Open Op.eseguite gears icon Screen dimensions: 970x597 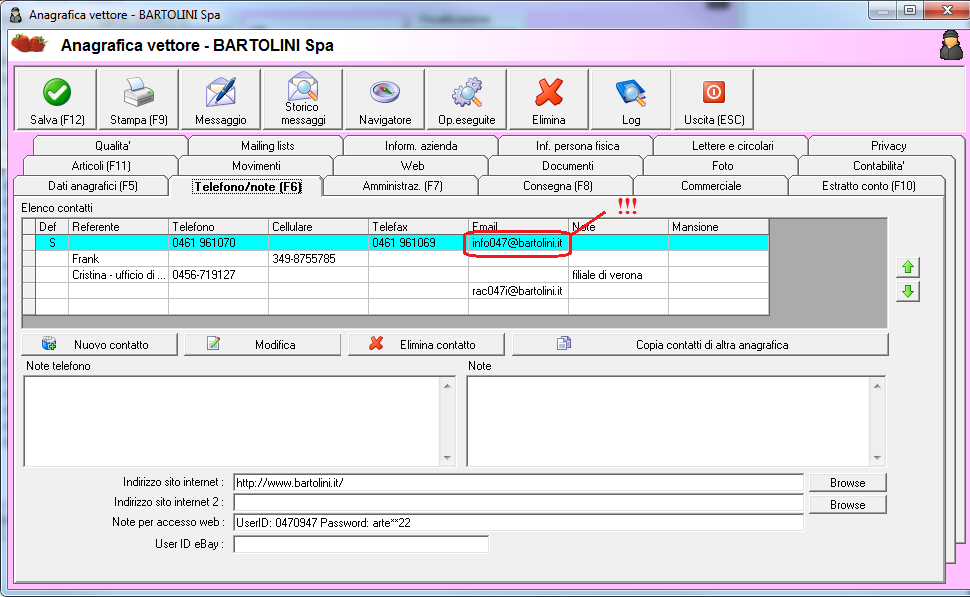click(467, 99)
